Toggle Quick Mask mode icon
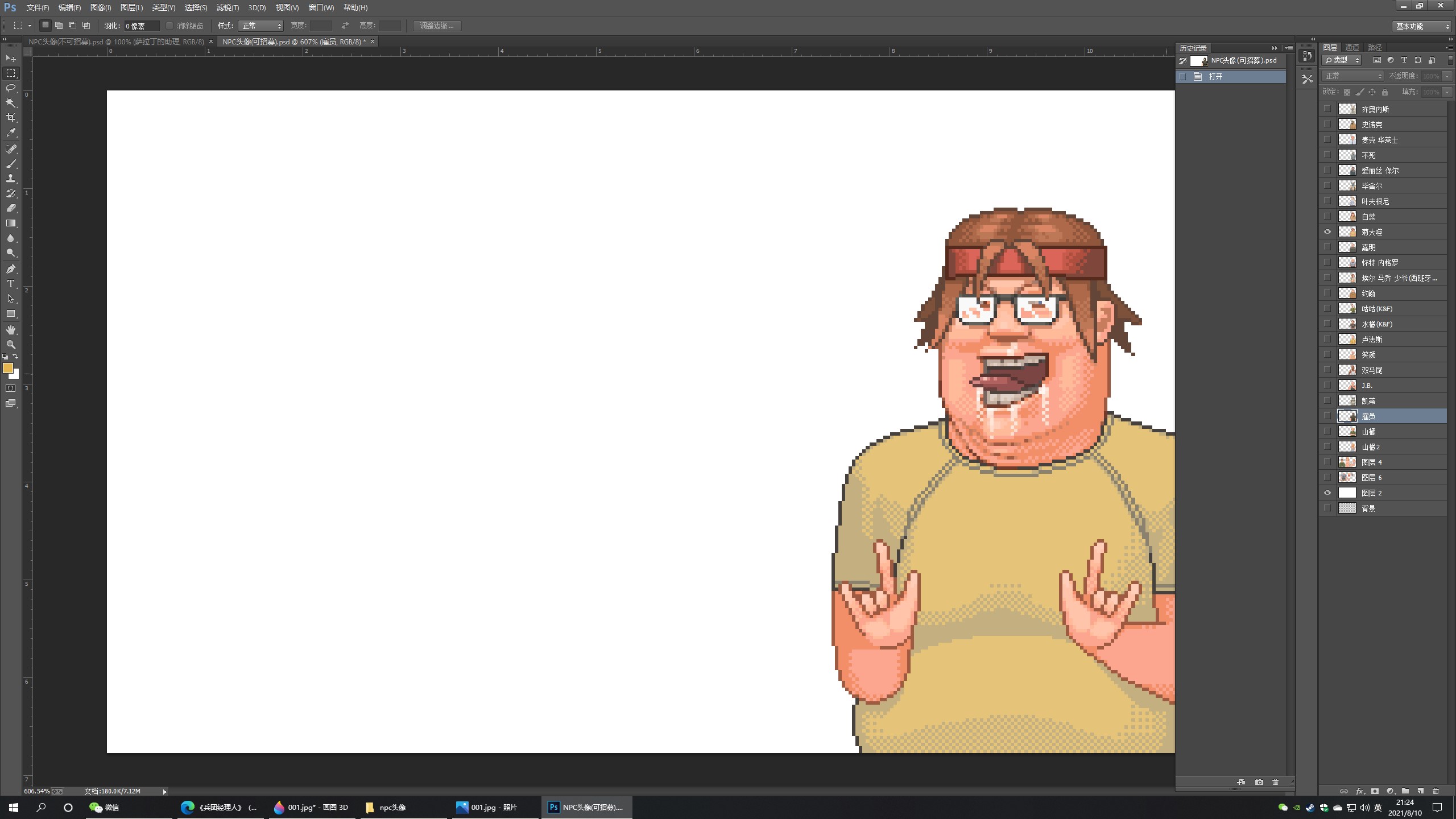This screenshot has height=819, width=1456. tap(11, 388)
